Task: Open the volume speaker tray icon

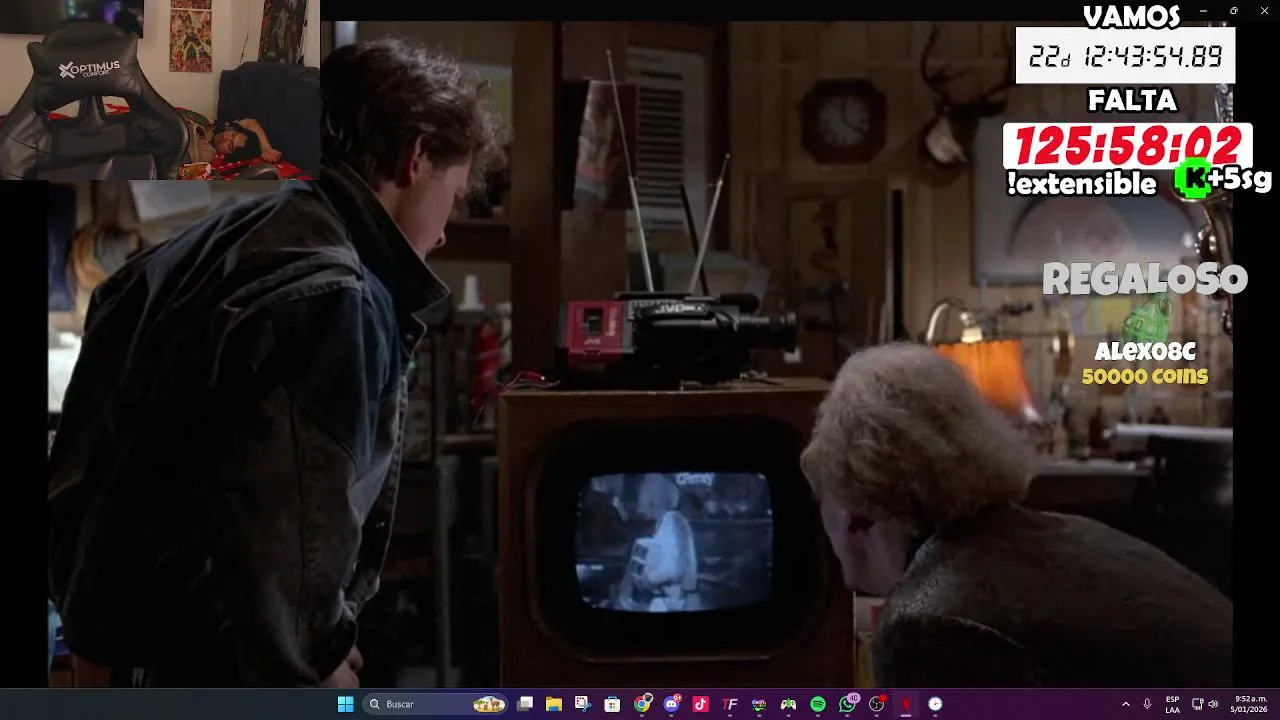Action: 1213,704
